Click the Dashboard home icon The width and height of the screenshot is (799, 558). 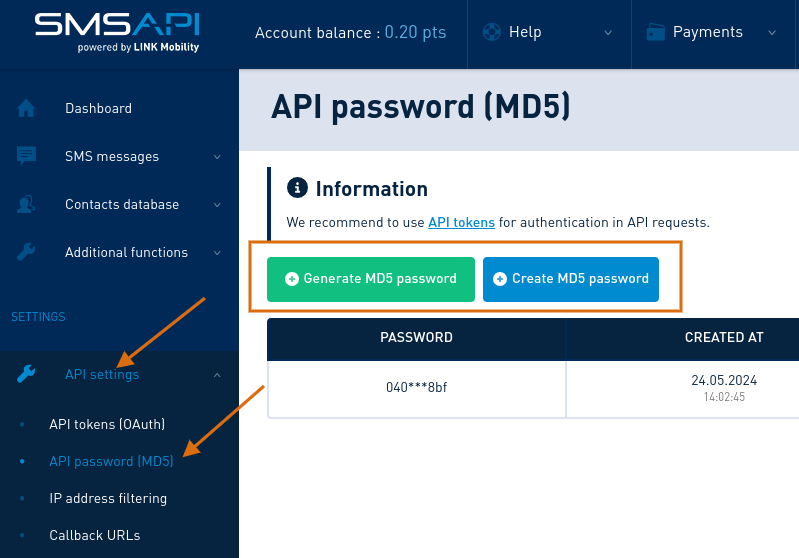27,108
